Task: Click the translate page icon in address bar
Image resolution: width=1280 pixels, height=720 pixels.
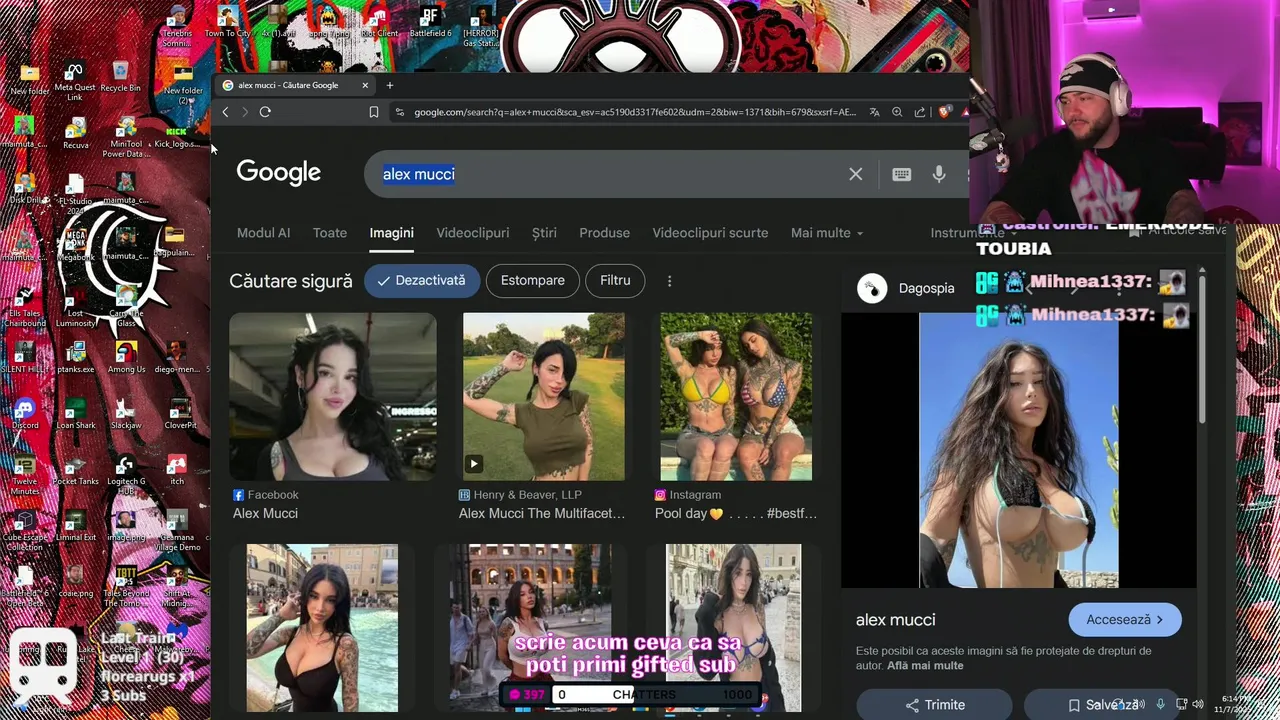Action: click(x=874, y=112)
